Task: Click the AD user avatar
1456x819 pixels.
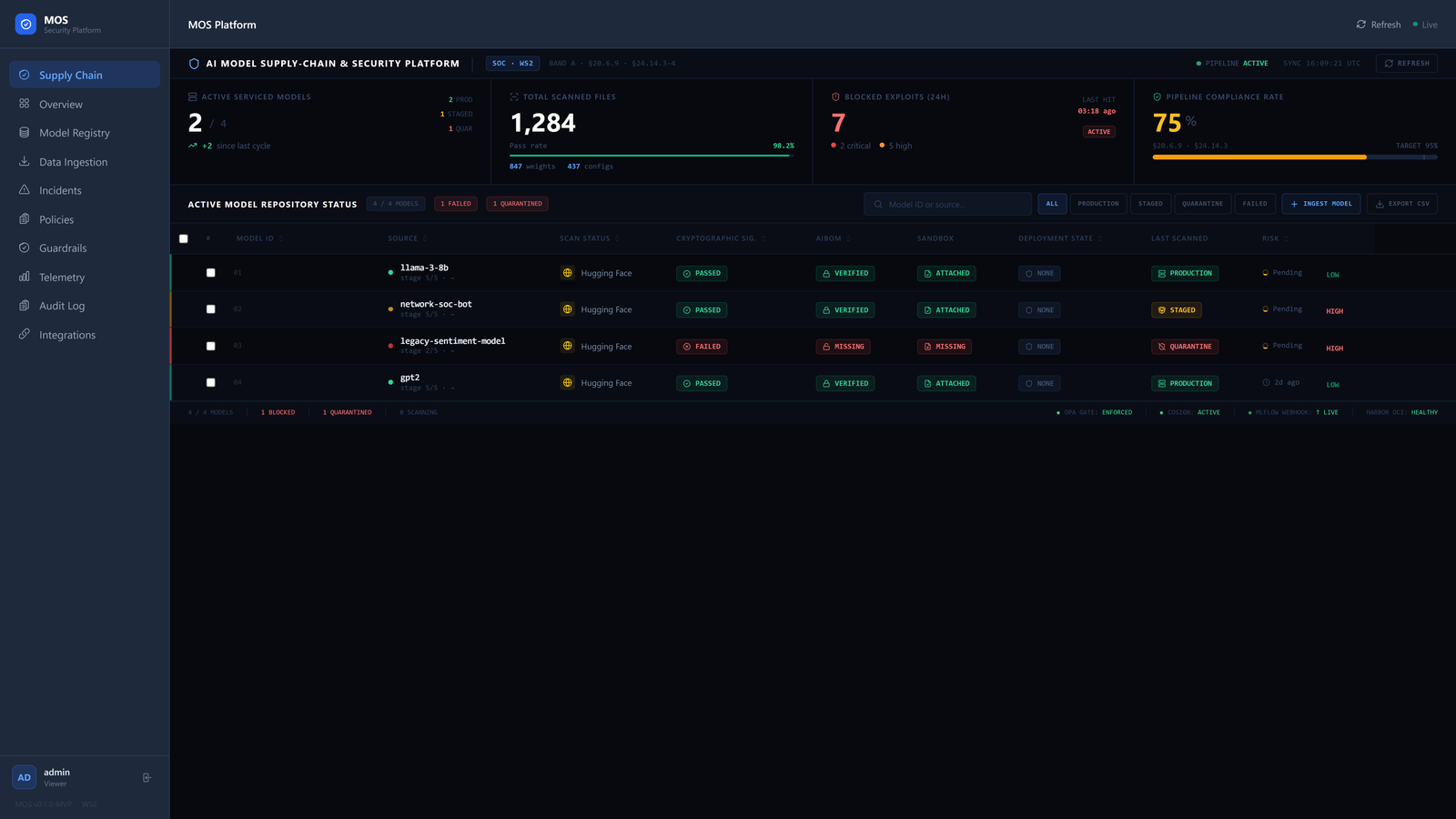Action: tap(25, 777)
